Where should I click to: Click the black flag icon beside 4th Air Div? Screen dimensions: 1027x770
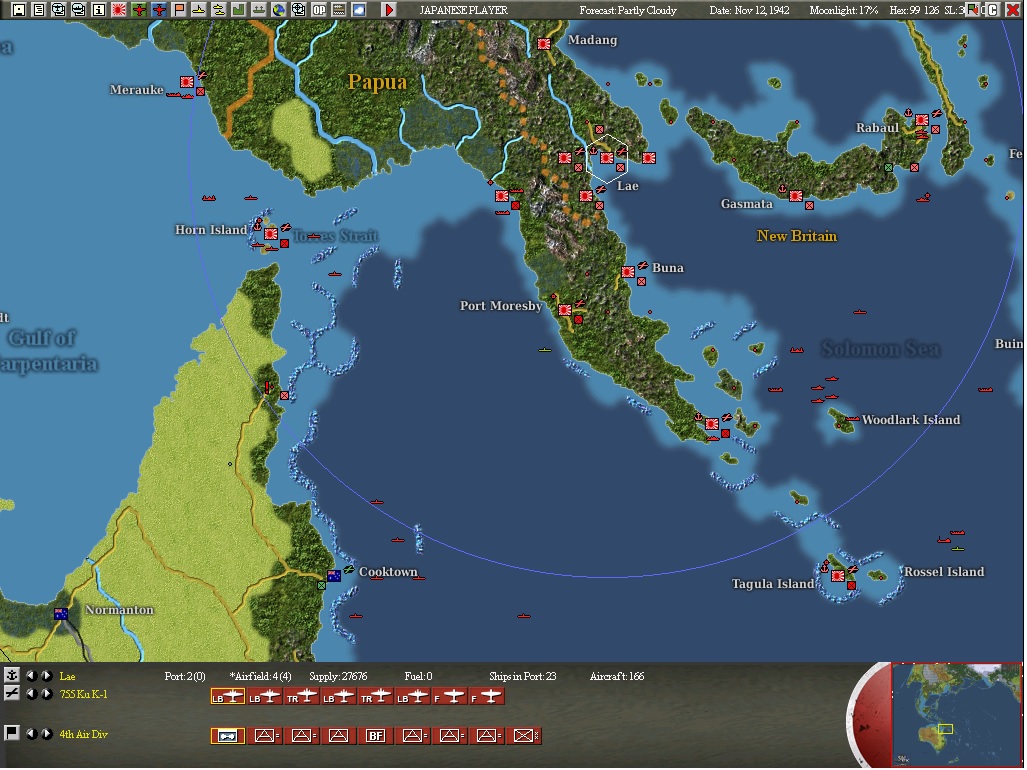[x=12, y=733]
